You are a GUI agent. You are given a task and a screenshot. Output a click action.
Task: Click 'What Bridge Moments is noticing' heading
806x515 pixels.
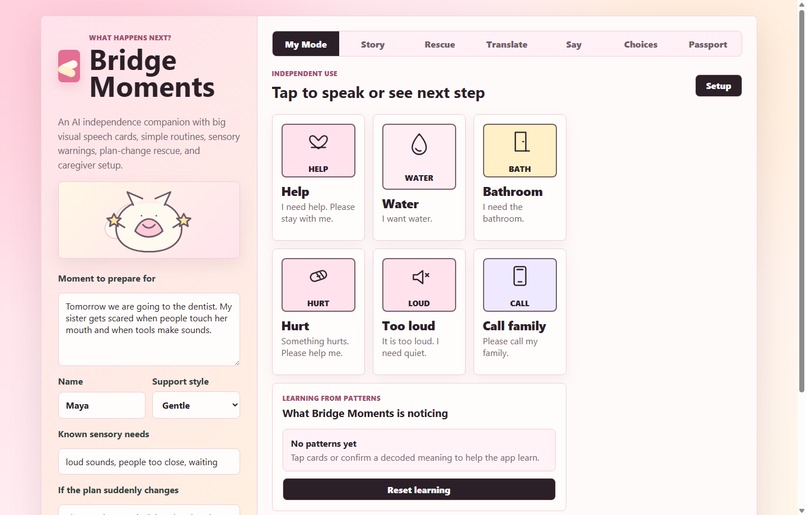pos(365,413)
